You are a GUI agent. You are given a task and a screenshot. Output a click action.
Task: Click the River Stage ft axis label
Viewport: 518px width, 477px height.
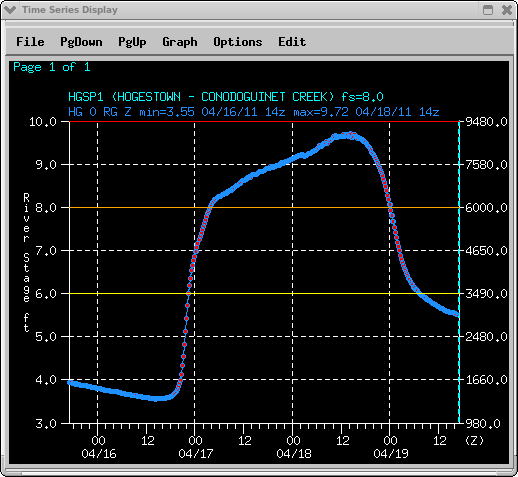(x=26, y=262)
